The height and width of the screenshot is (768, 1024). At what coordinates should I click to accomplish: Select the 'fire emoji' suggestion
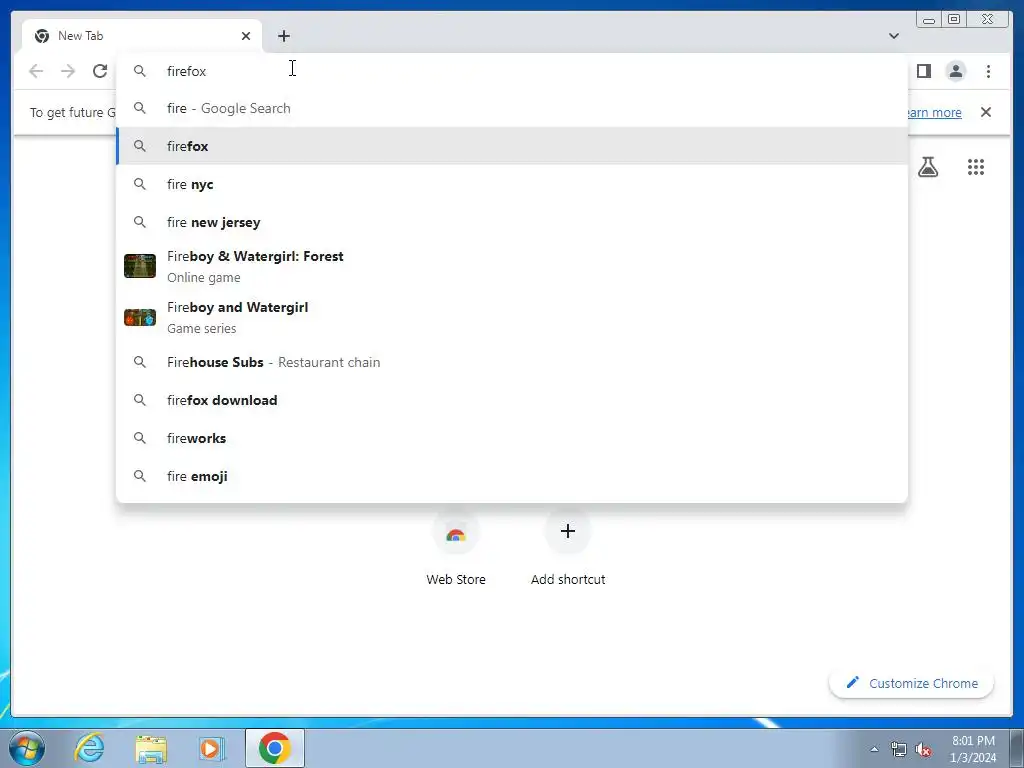(x=512, y=476)
